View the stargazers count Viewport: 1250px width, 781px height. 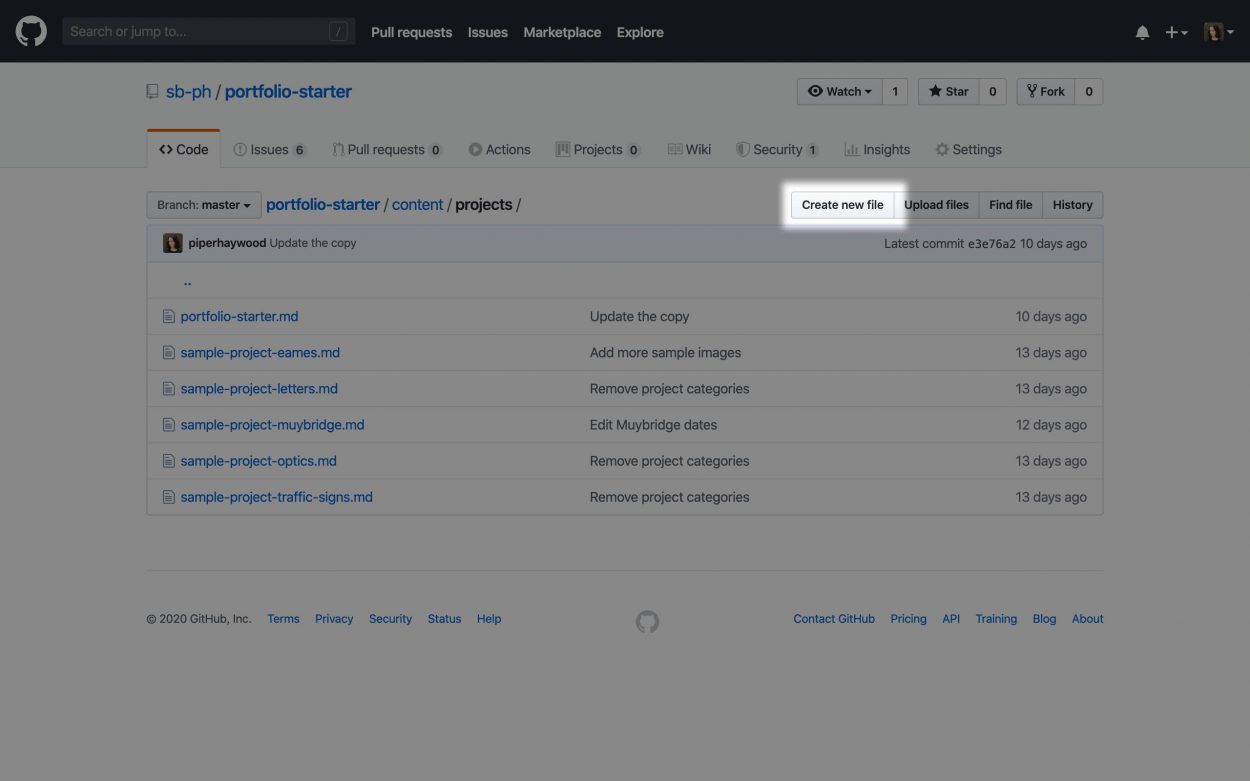[992, 91]
